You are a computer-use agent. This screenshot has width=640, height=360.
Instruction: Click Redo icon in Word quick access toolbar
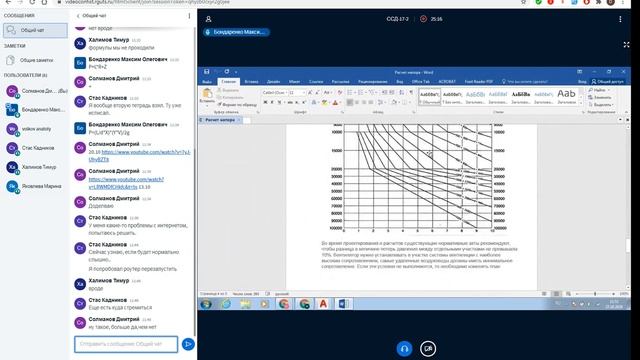pos(227,72)
